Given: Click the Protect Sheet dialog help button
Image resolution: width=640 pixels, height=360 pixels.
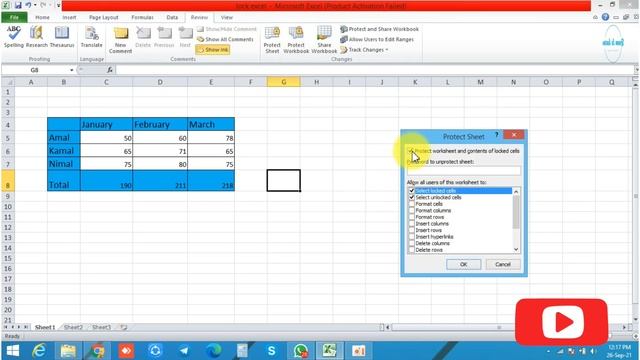Looking at the screenshot, I should point(497,135).
